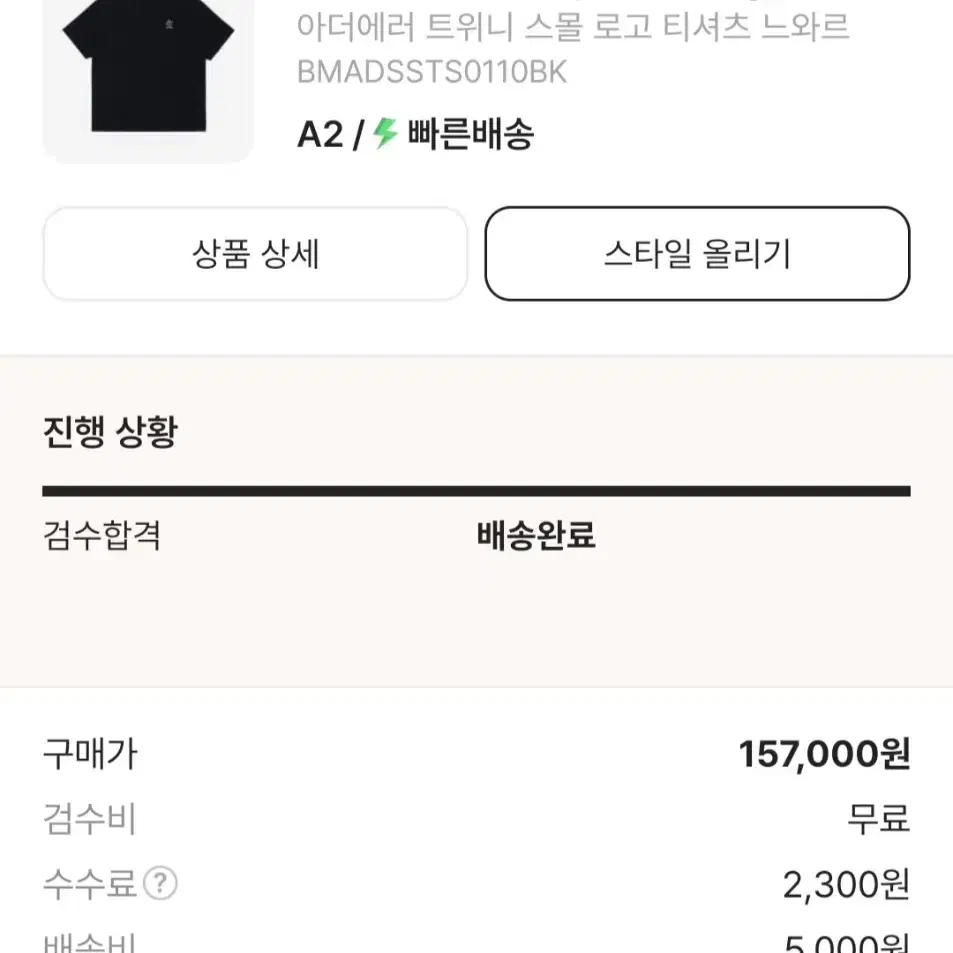Click the 검수비 row label
The width and height of the screenshot is (953, 953).
click(x=89, y=819)
